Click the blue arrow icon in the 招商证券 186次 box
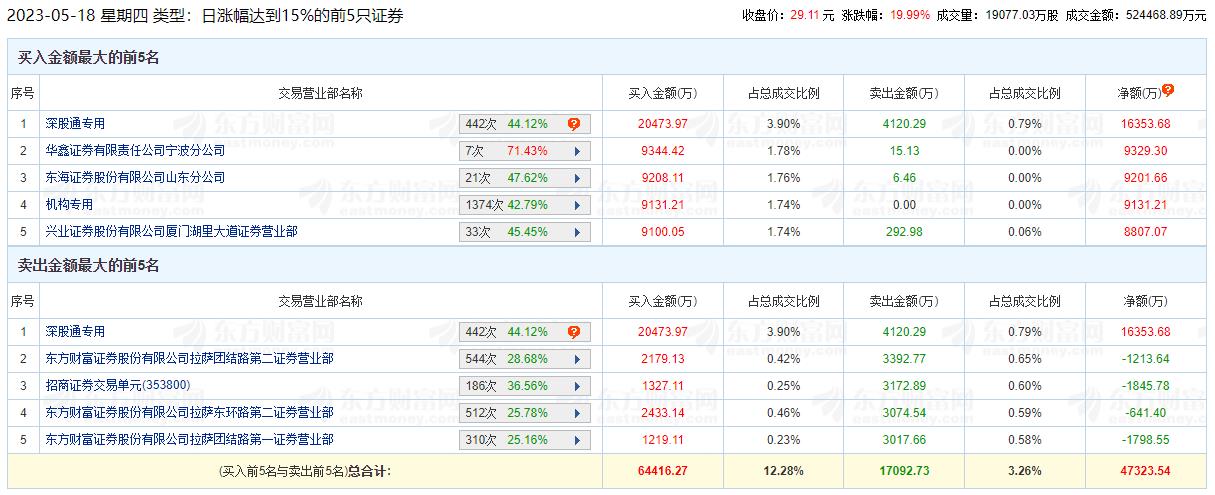Viewport: 1215px width, 495px height. [577, 386]
